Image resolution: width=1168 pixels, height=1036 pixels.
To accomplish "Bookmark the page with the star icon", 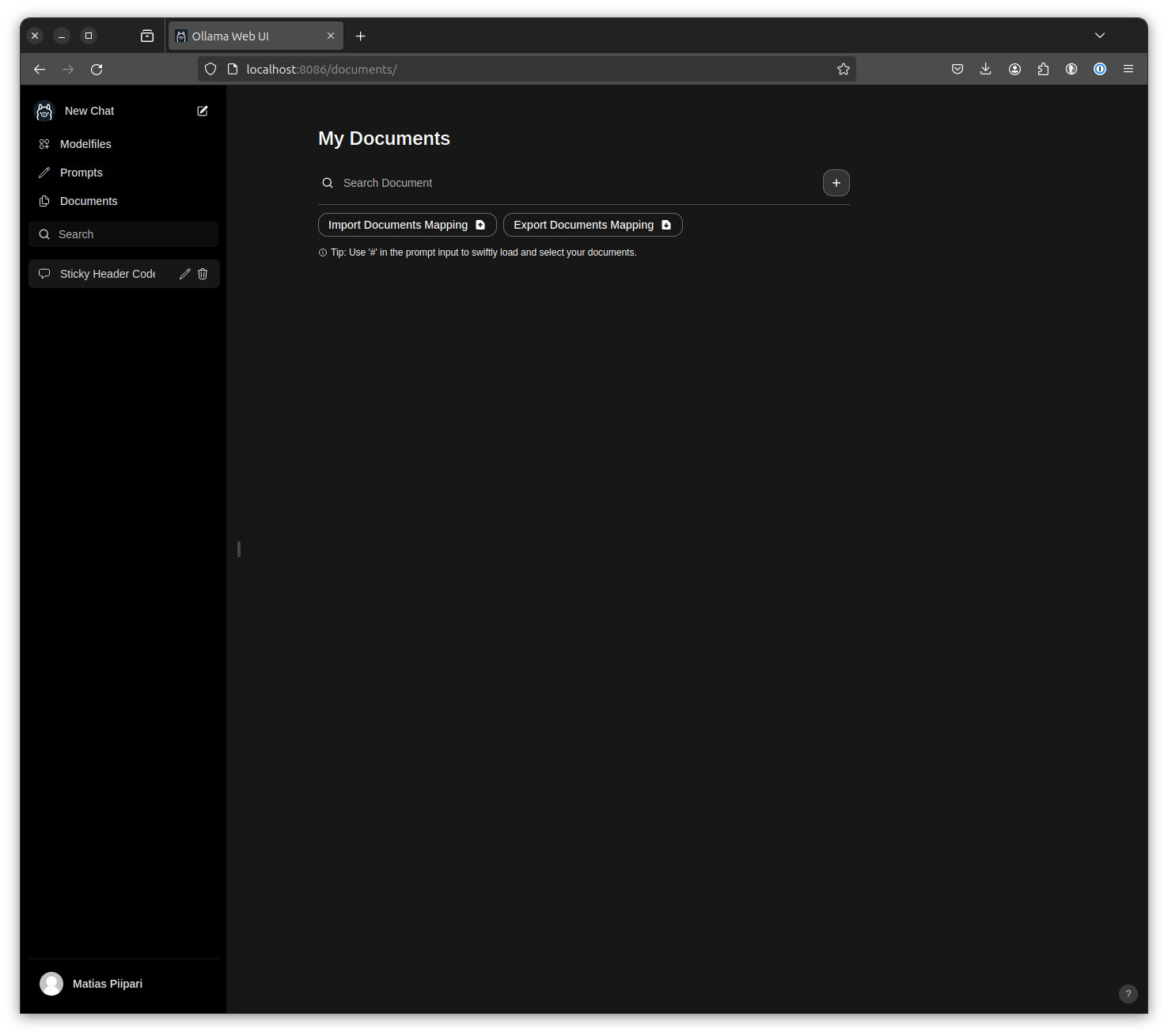I will [x=843, y=69].
